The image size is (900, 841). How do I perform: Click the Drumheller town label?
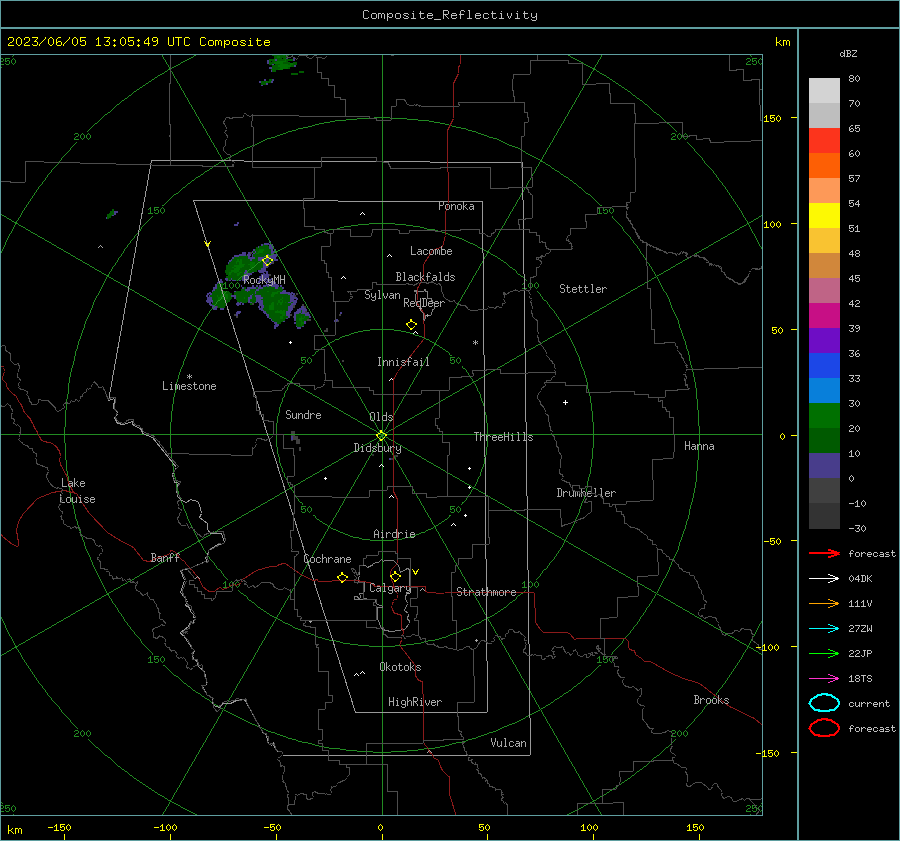point(586,493)
